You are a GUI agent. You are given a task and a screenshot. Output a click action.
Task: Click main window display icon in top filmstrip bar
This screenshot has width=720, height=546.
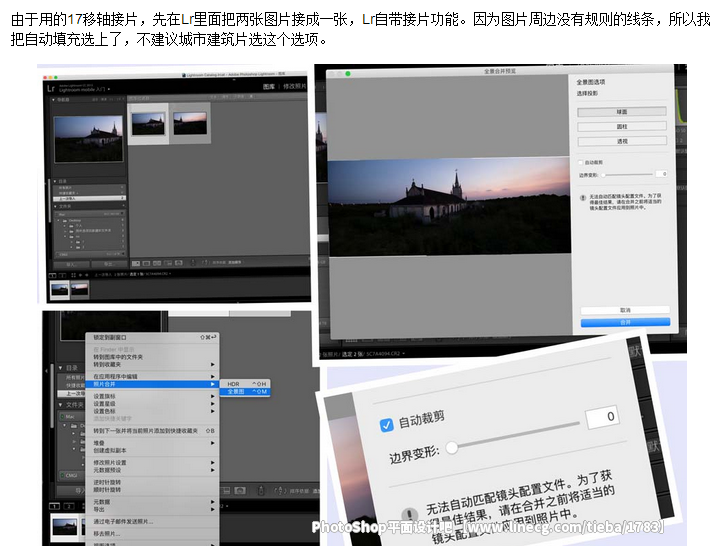click(53, 276)
